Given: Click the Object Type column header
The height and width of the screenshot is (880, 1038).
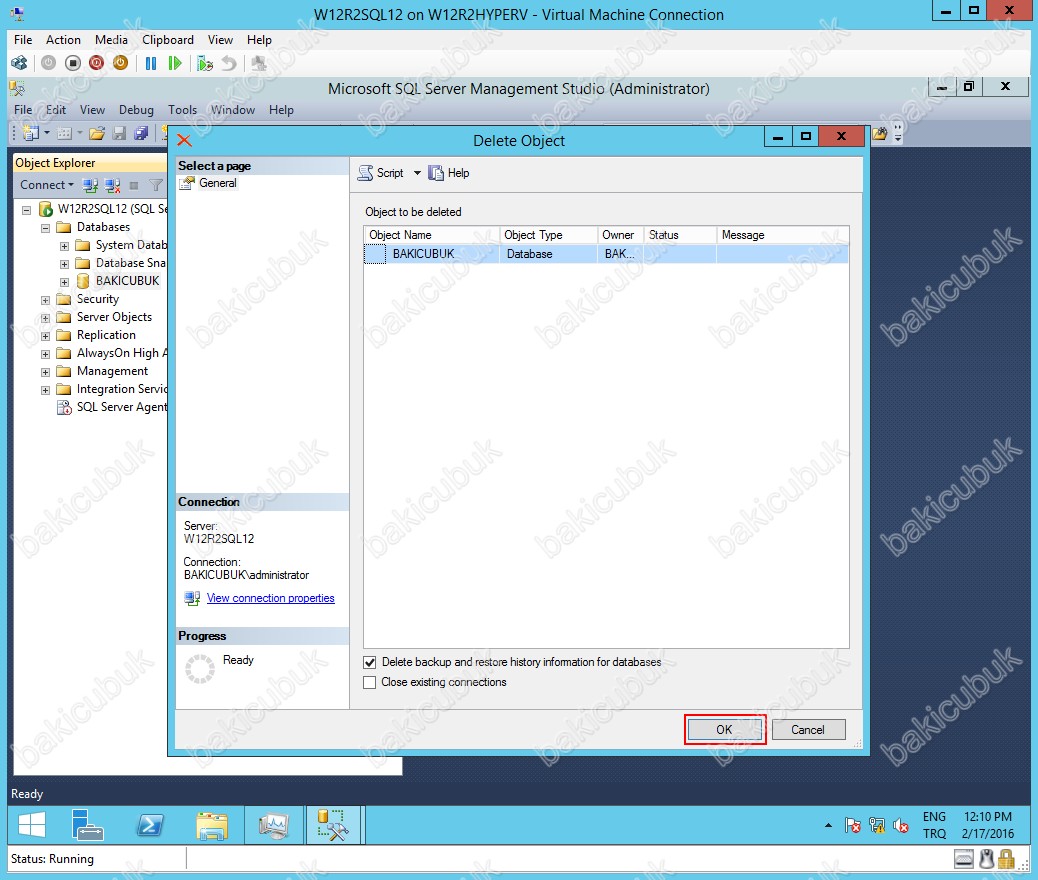Looking at the screenshot, I should pyautogui.click(x=548, y=235).
